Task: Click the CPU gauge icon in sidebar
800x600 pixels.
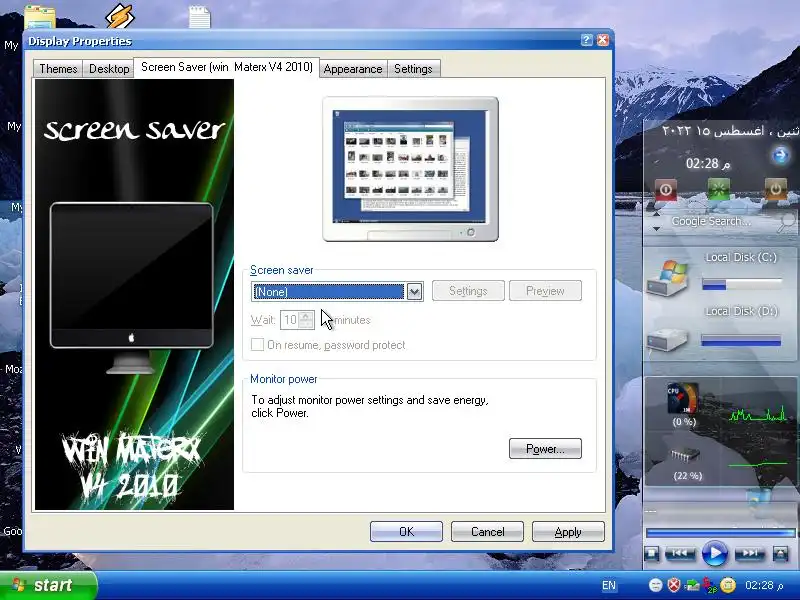Action: coord(682,399)
